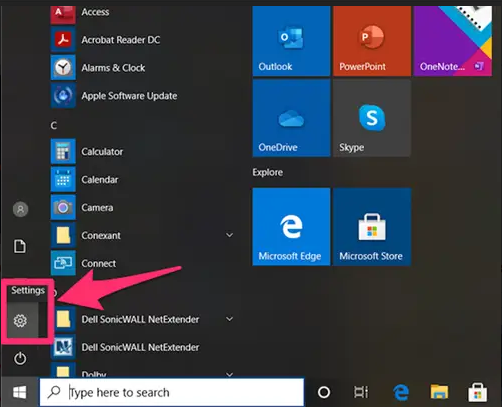Click the Alarms & Clock label
This screenshot has height=407, width=502.
point(113,68)
